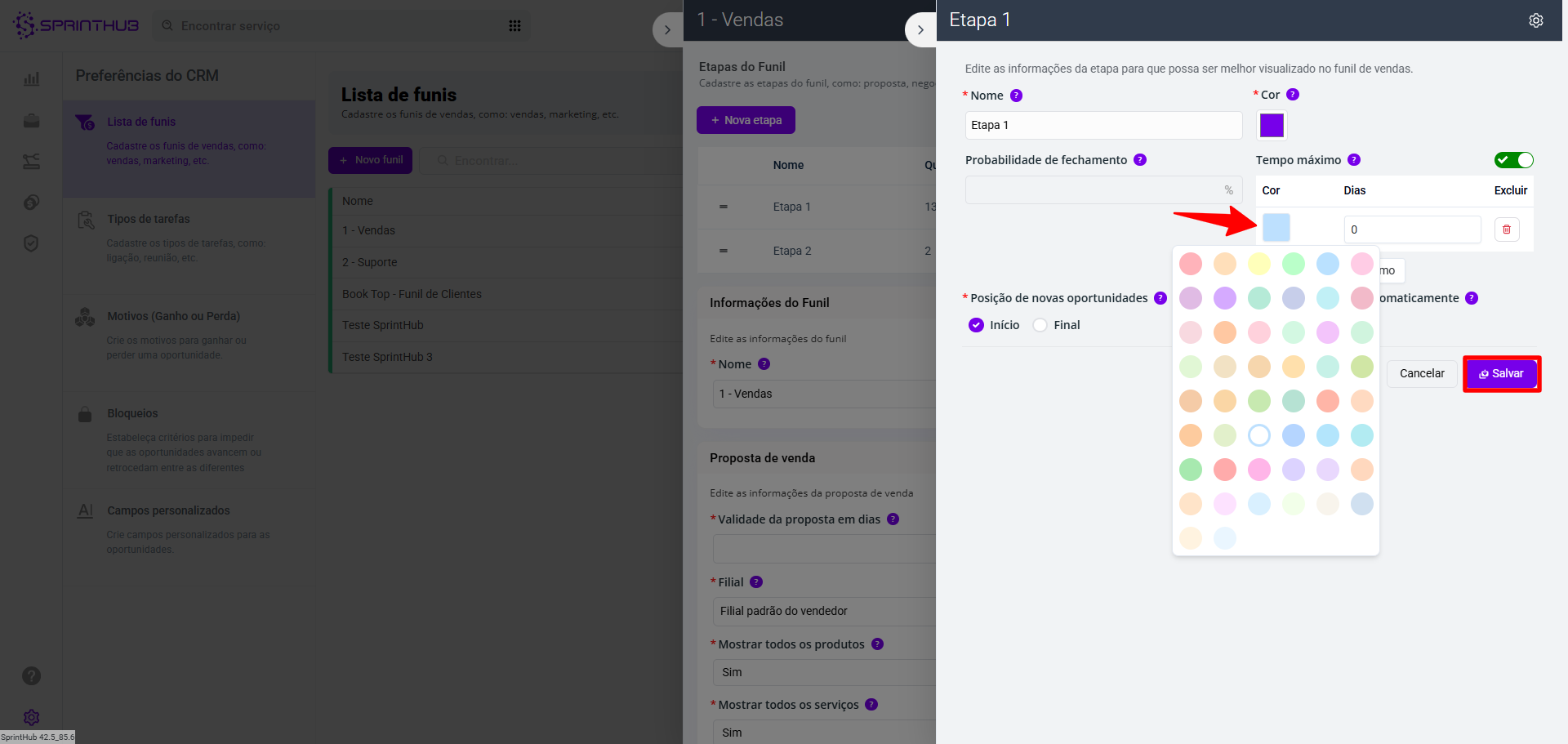Click the shield check icon in sidebar
The image size is (1568, 744).
pos(31,243)
